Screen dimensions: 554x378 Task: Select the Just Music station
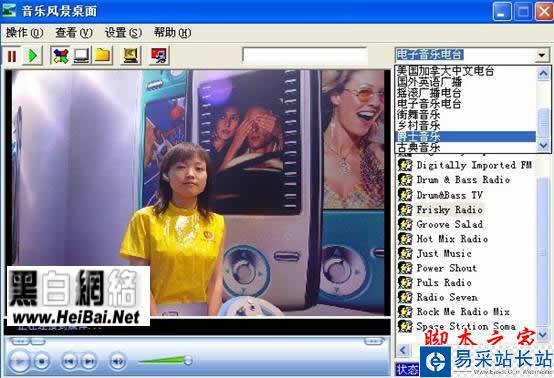444,254
